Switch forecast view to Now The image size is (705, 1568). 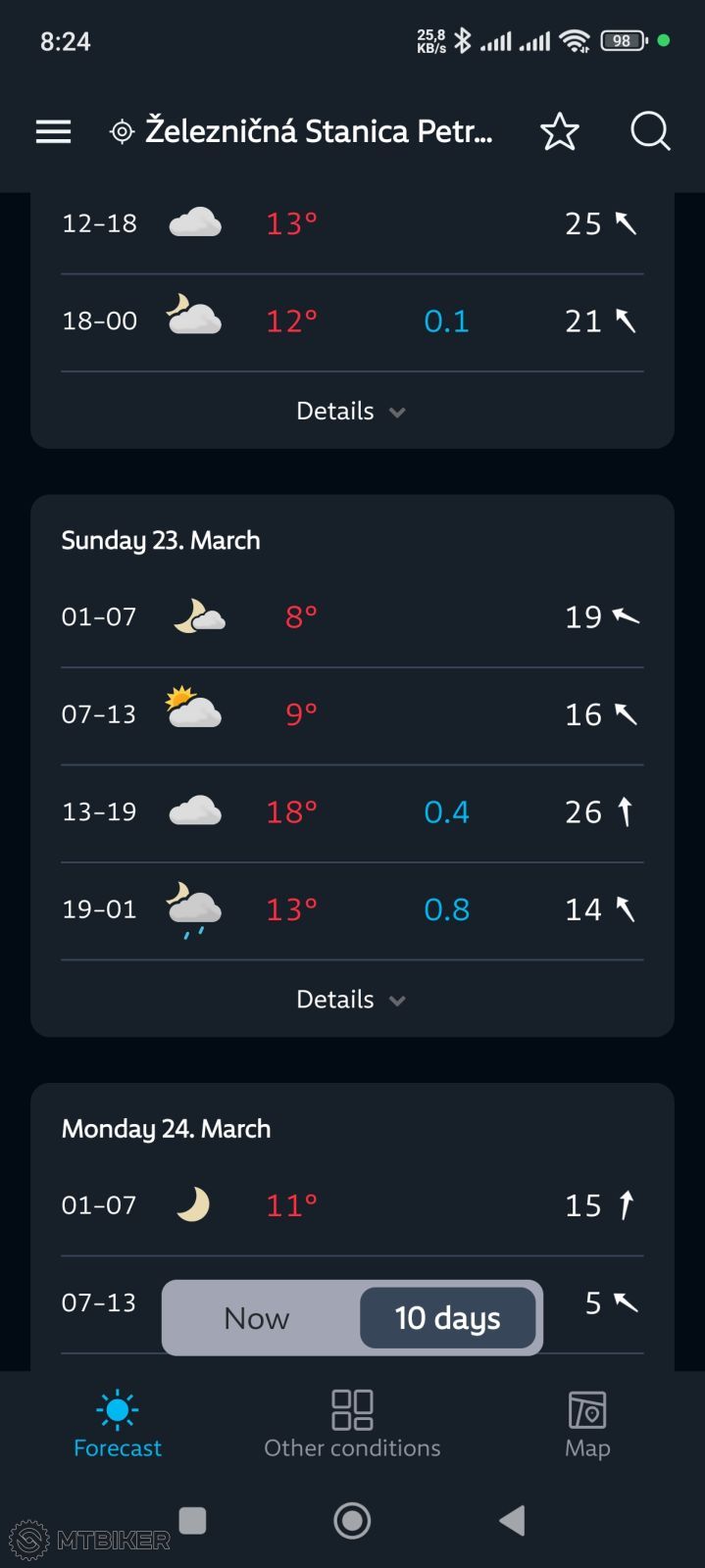point(257,1318)
